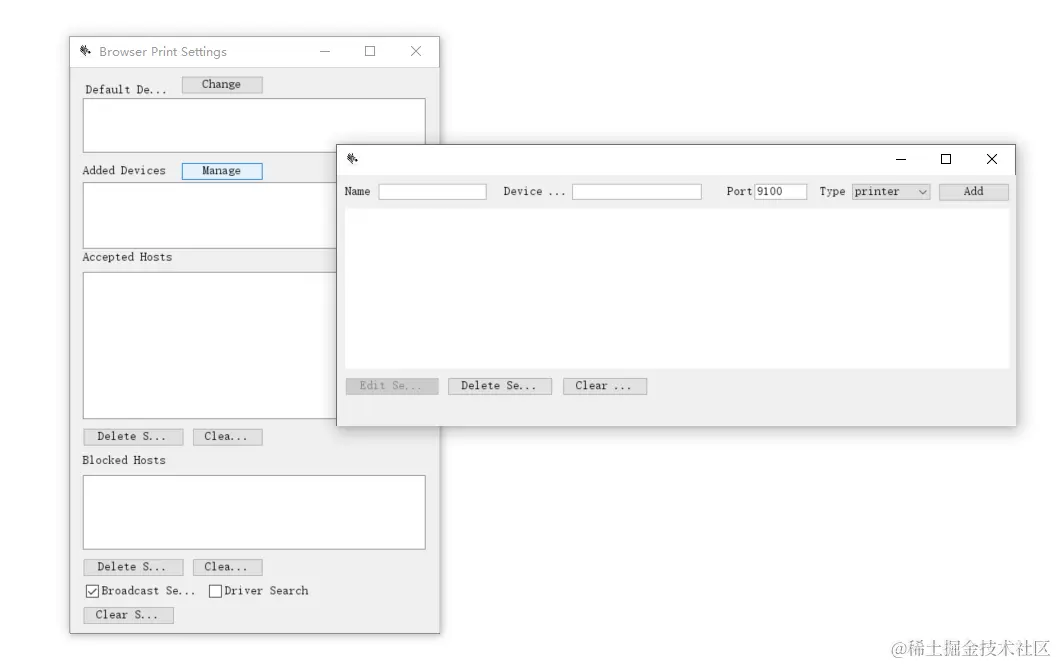
Task: Enable the Driver Search checkbox
Action: (215, 591)
